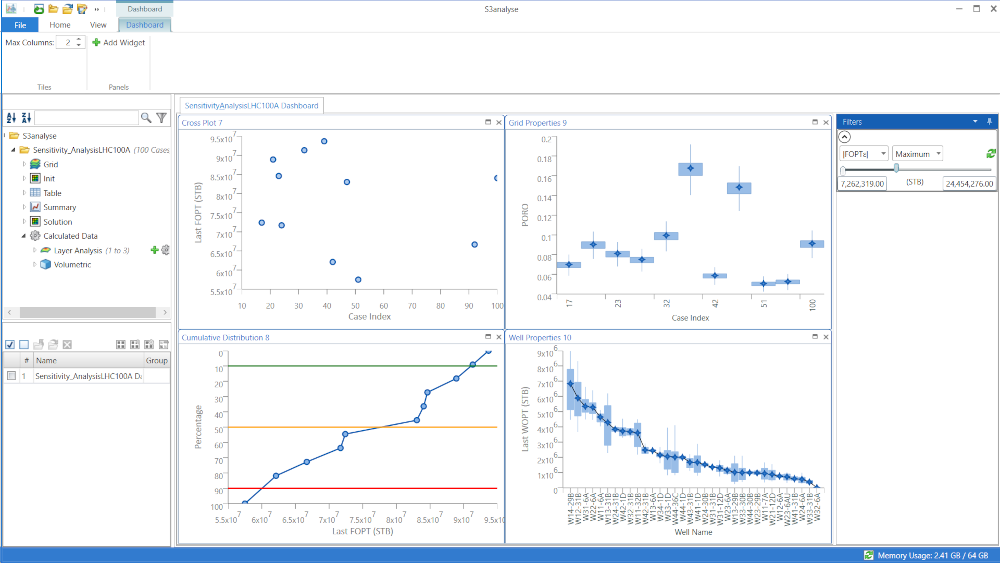Click the Max Columns value field
1000x563 pixels.
[66, 43]
